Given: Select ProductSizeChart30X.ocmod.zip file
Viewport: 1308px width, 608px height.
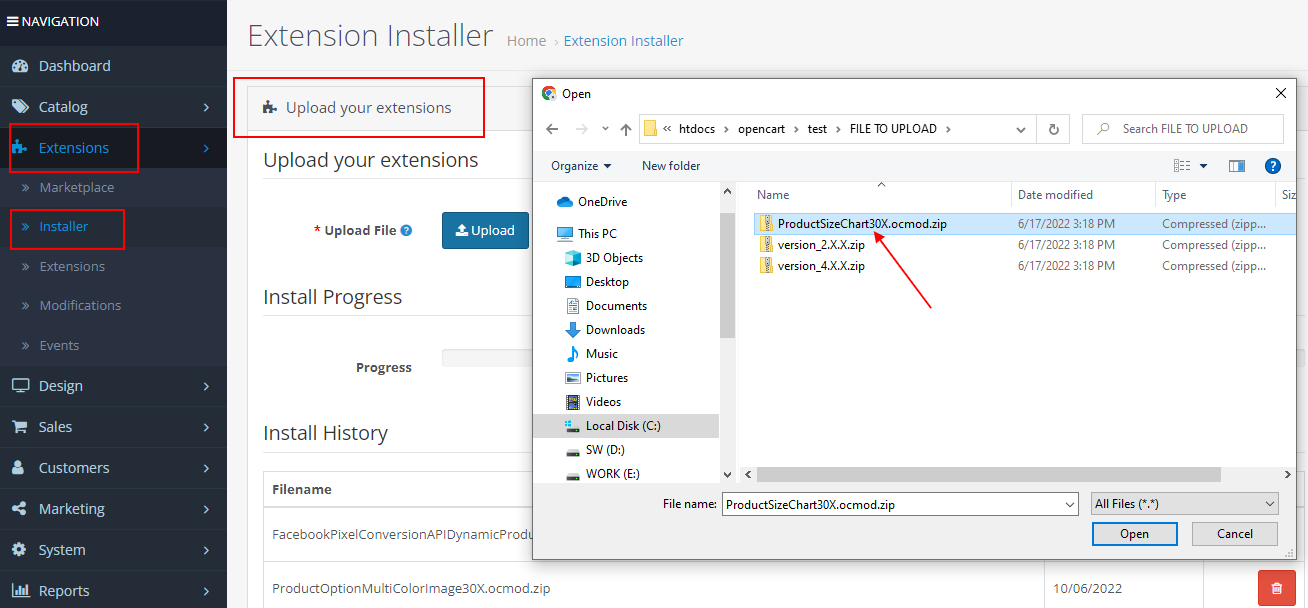Looking at the screenshot, I should (861, 224).
